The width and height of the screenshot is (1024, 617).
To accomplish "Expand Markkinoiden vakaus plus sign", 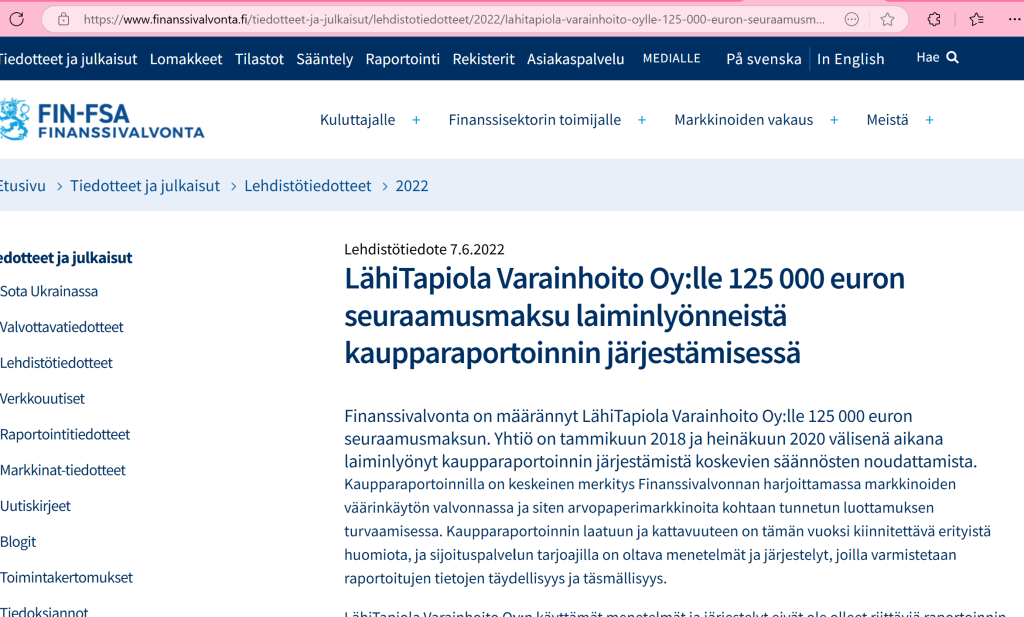I will coord(834,120).
